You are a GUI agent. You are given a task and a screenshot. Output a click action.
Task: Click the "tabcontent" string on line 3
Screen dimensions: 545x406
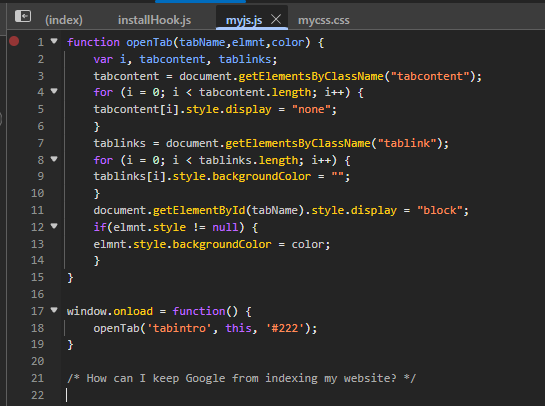[430, 76]
